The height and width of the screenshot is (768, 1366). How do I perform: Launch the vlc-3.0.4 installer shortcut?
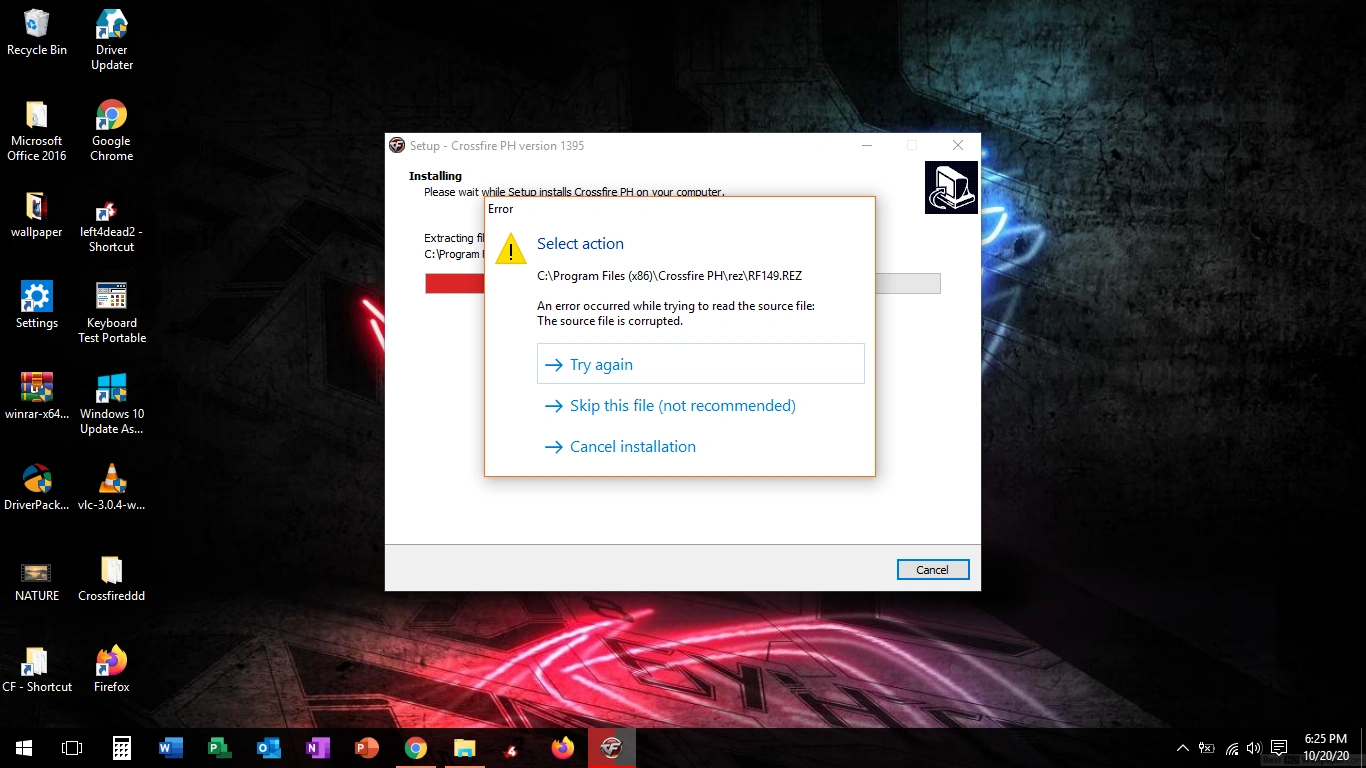coord(110,478)
